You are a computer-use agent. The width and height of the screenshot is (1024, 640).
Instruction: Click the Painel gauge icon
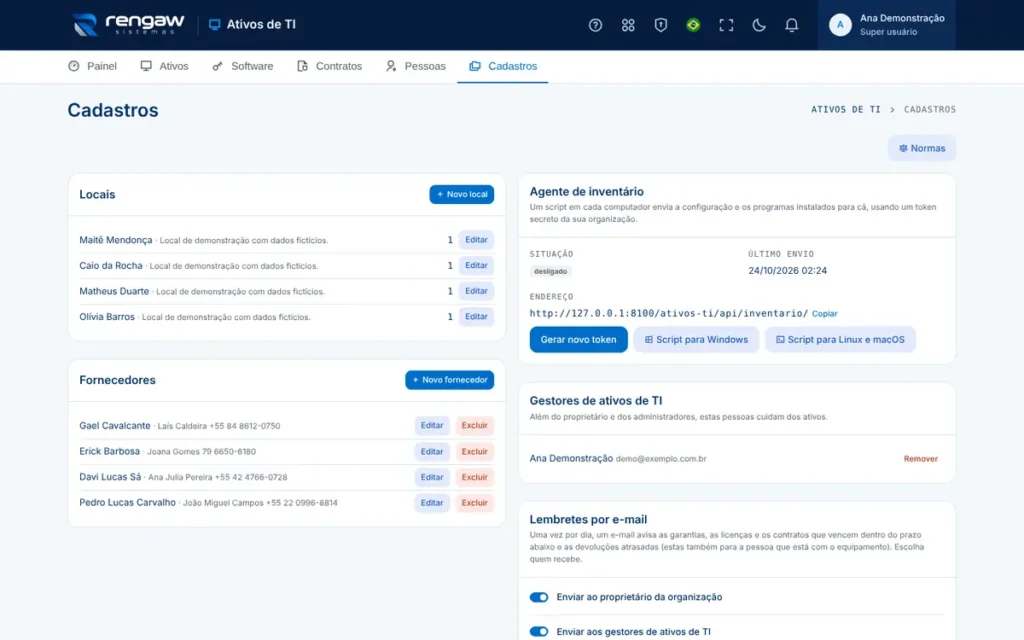click(x=74, y=66)
